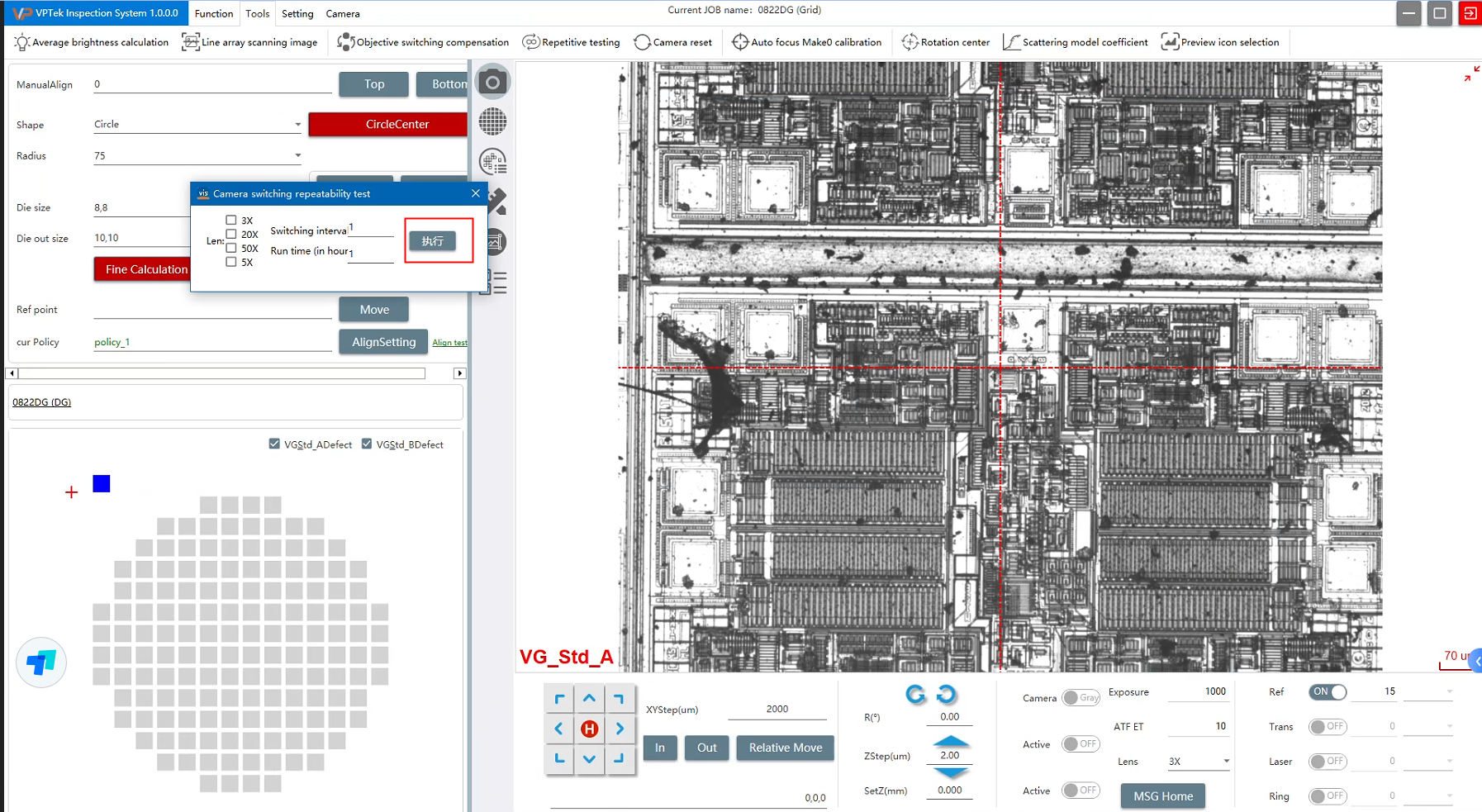Viewport: 1482px width, 812px height.
Task: Tick the 50X lens checkbox
Action: (231, 248)
